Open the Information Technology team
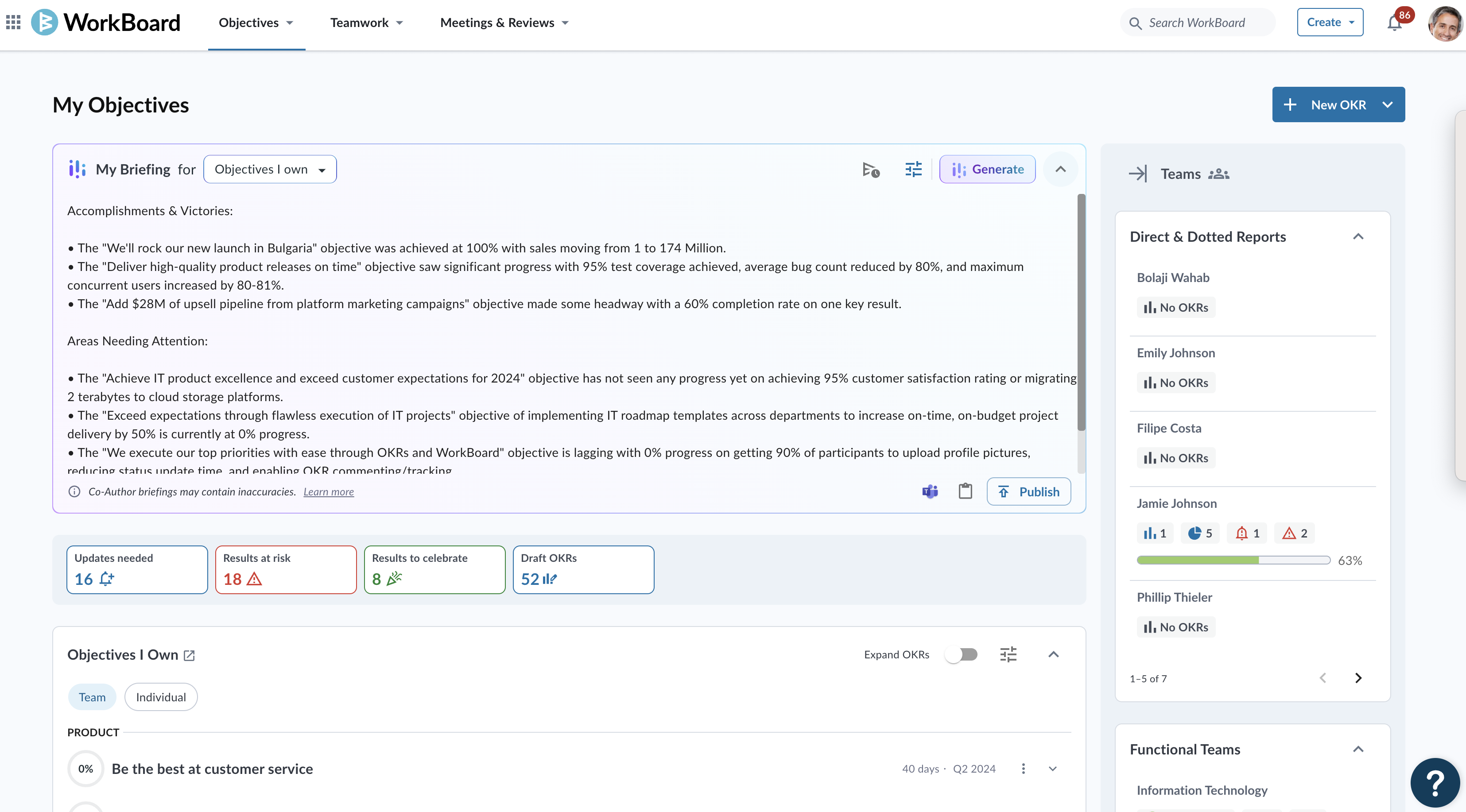1466x812 pixels. coord(1202,790)
